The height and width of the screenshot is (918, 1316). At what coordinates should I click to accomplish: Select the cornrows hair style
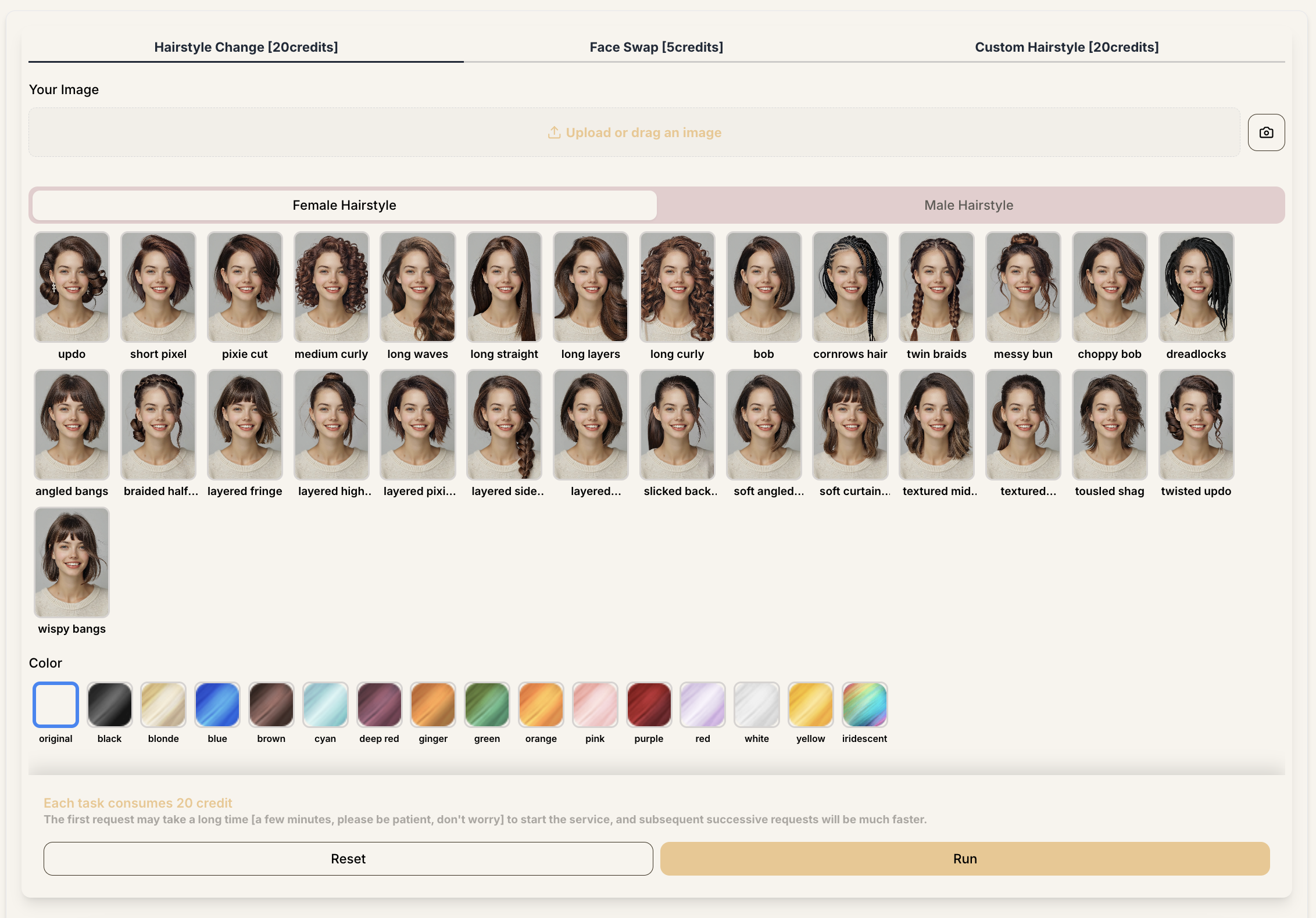click(x=850, y=287)
